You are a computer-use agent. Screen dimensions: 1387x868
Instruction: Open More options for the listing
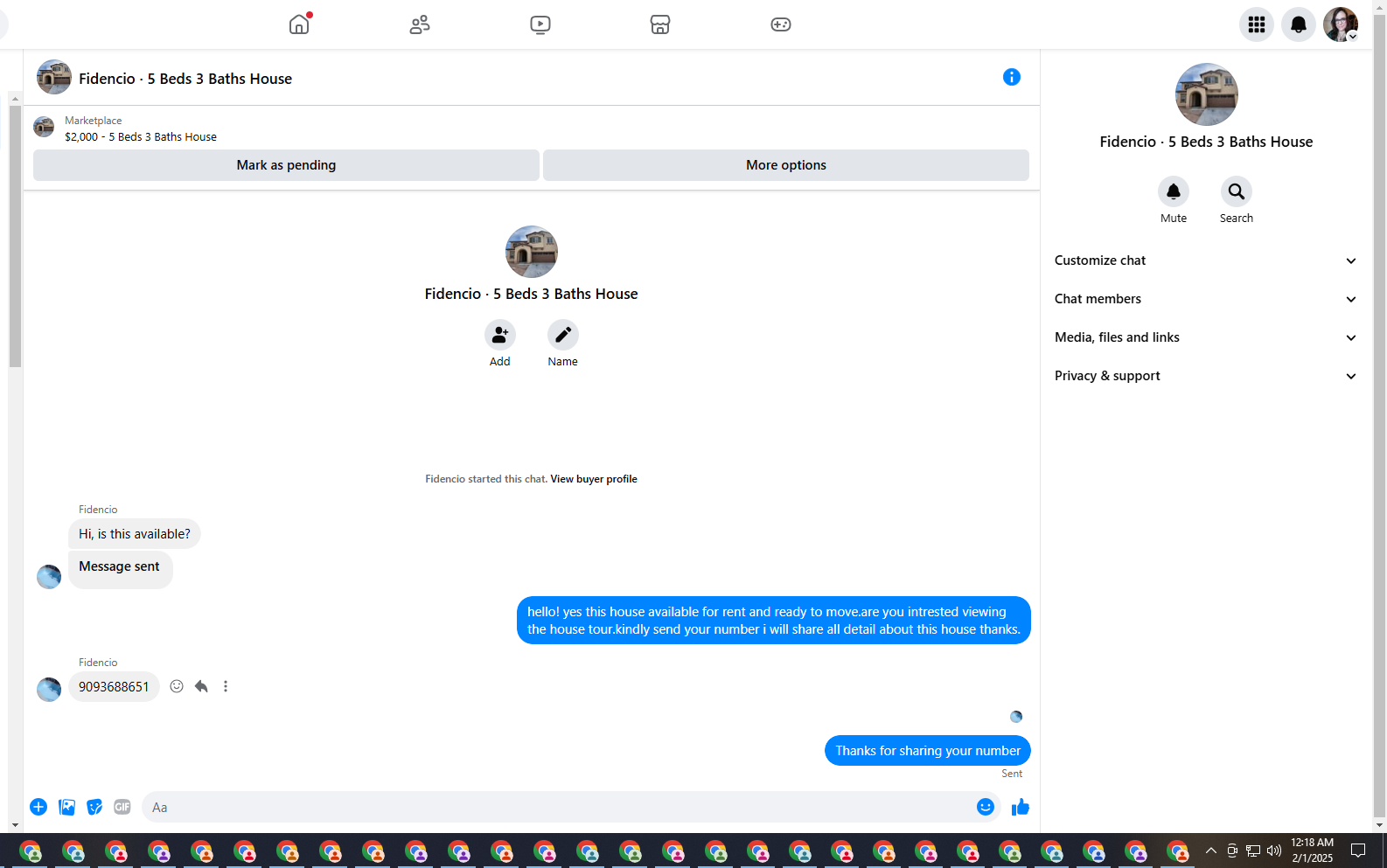(x=786, y=165)
